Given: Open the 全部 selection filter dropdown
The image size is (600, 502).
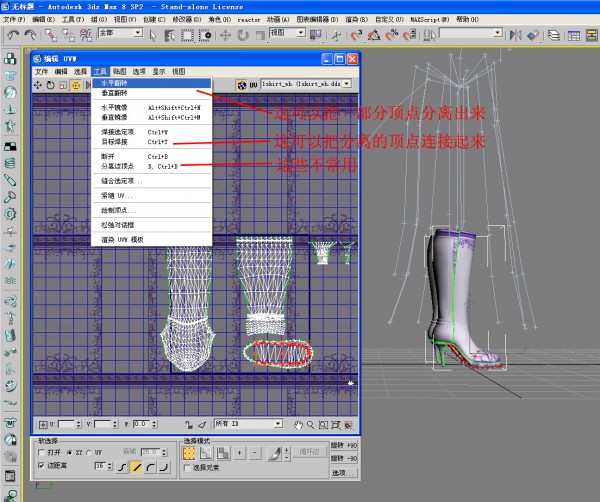Looking at the screenshot, I should coord(119,34).
